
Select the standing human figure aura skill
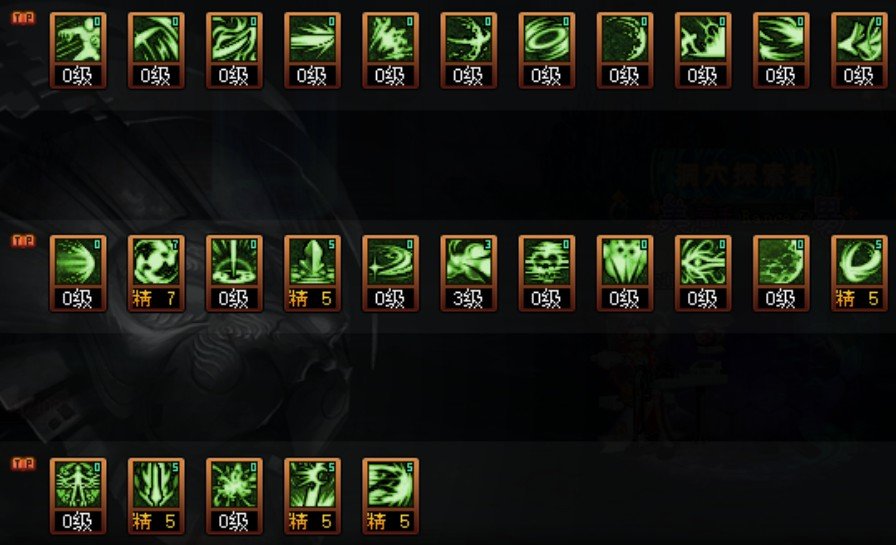tap(78, 496)
